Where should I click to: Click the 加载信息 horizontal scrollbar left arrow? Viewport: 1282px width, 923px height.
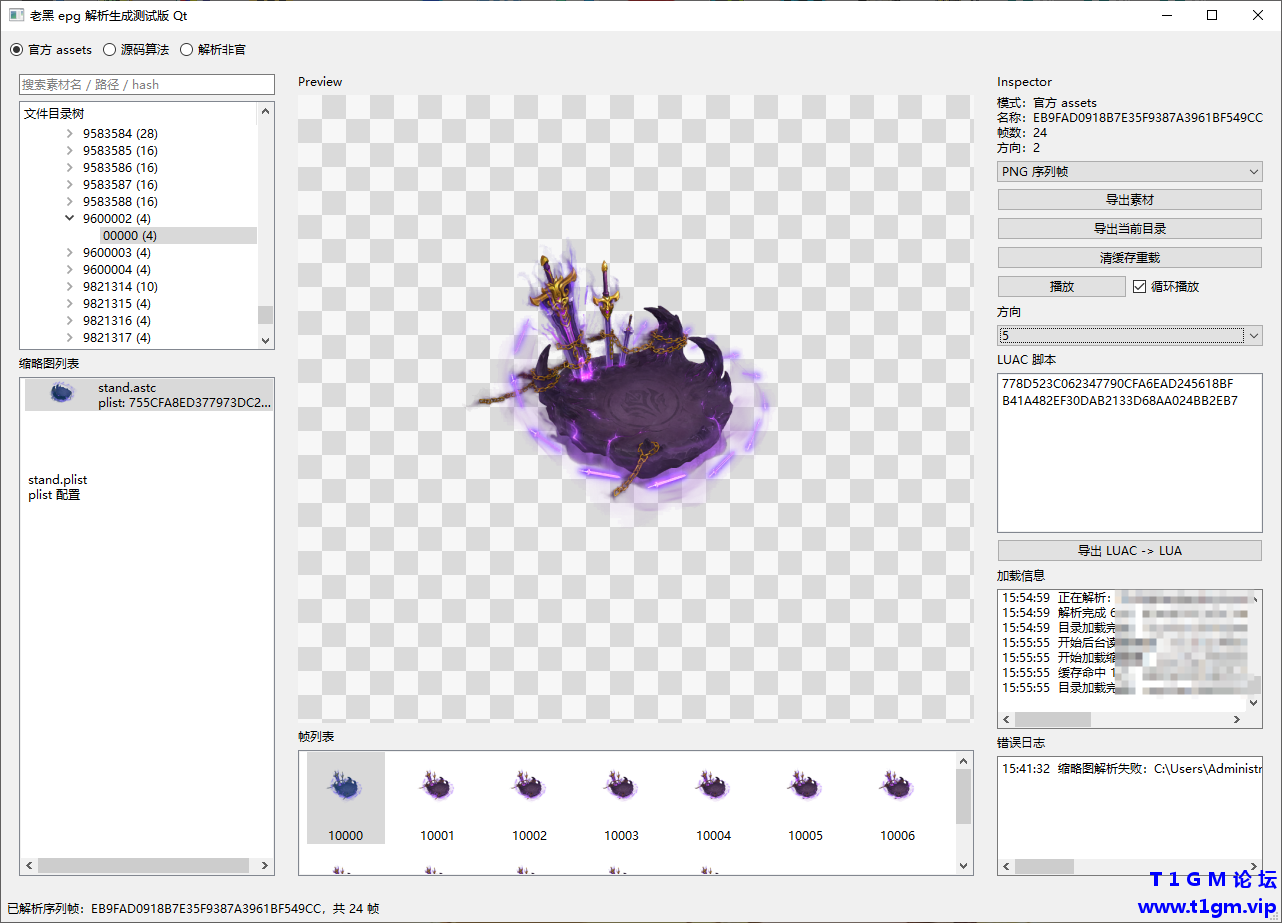1007,720
